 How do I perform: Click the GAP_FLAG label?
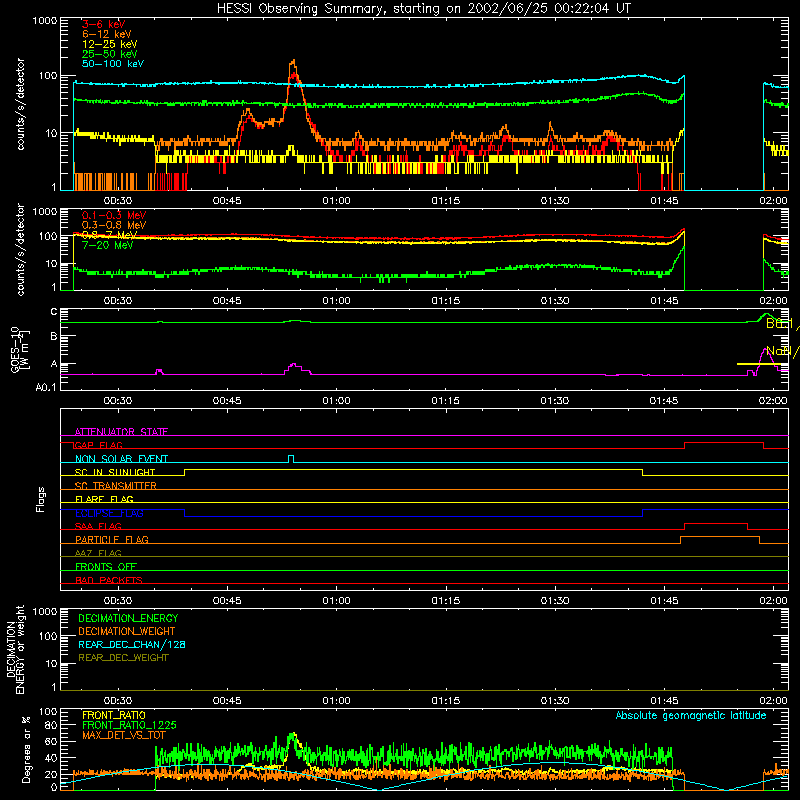pyautogui.click(x=98, y=445)
